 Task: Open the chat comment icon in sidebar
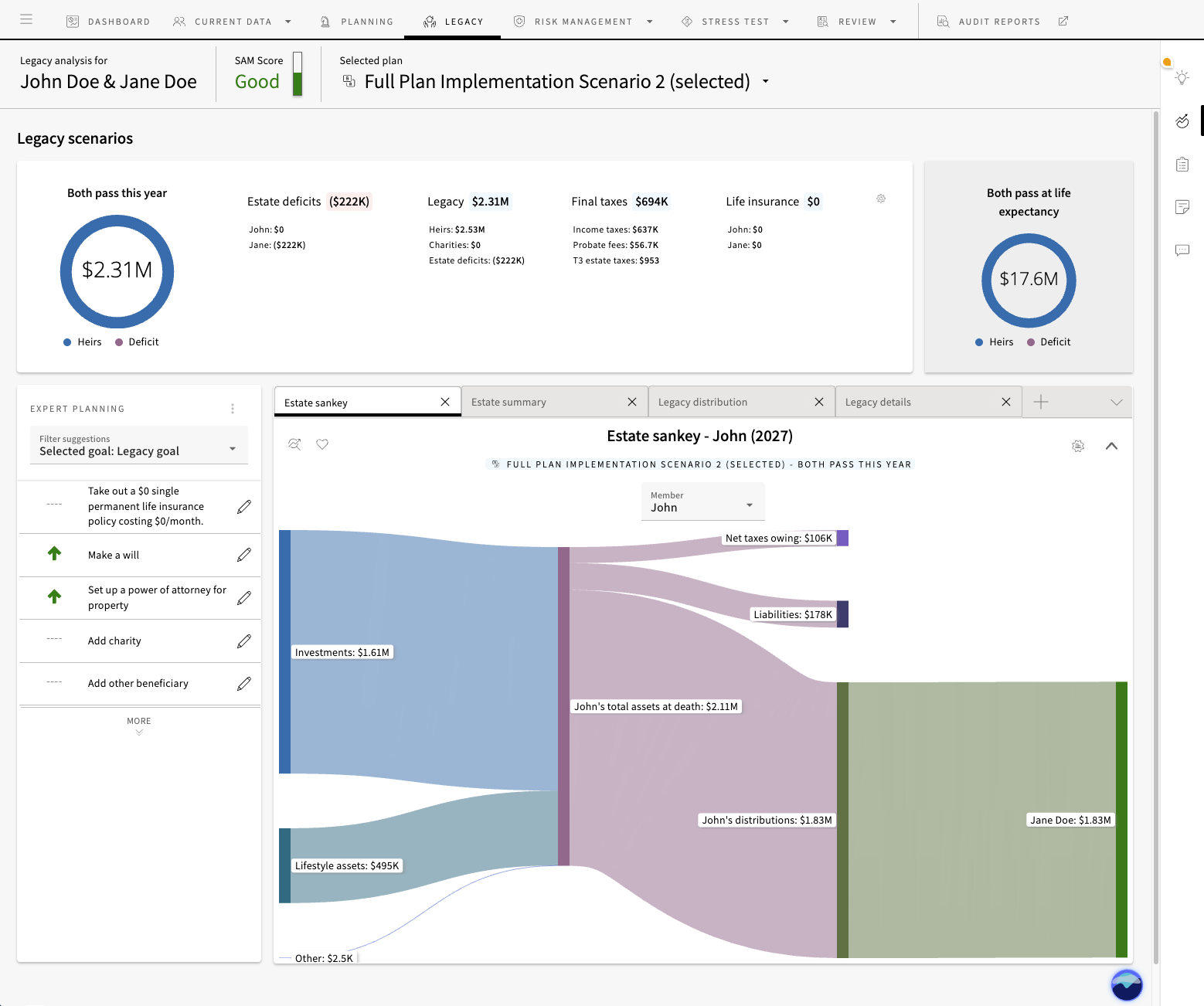click(1182, 250)
